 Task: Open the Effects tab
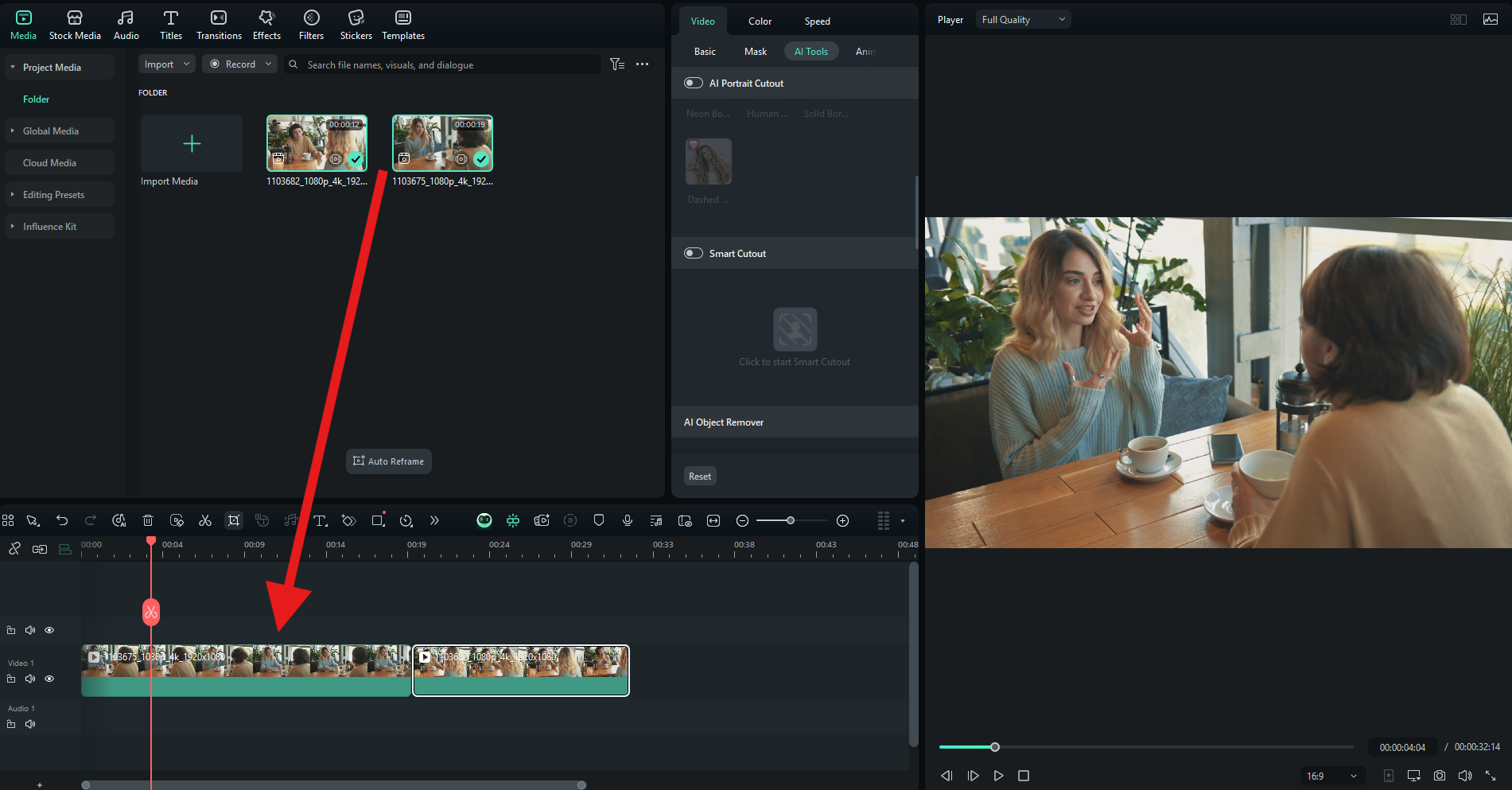266,25
